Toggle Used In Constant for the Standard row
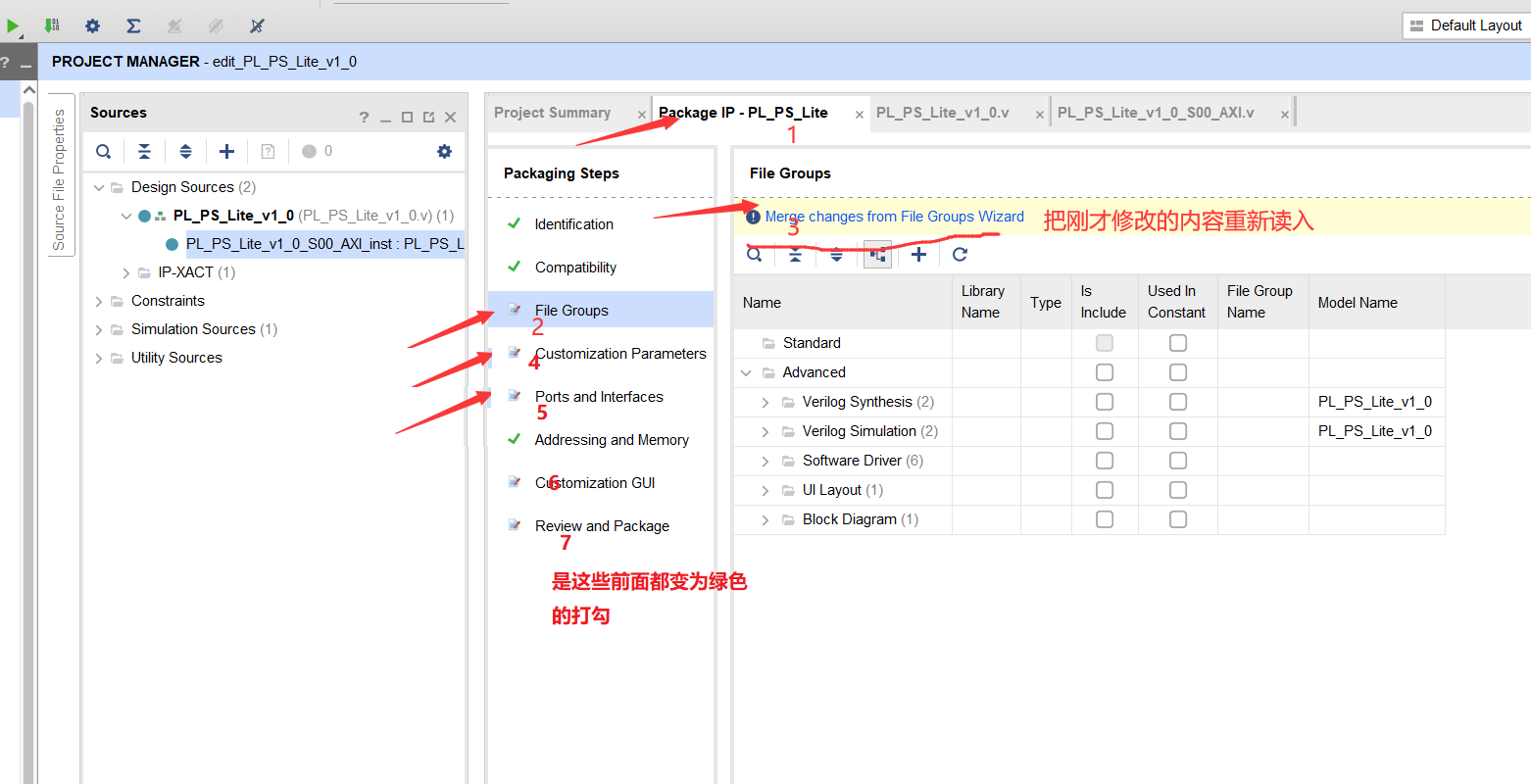The height and width of the screenshot is (784, 1531). tap(1178, 343)
